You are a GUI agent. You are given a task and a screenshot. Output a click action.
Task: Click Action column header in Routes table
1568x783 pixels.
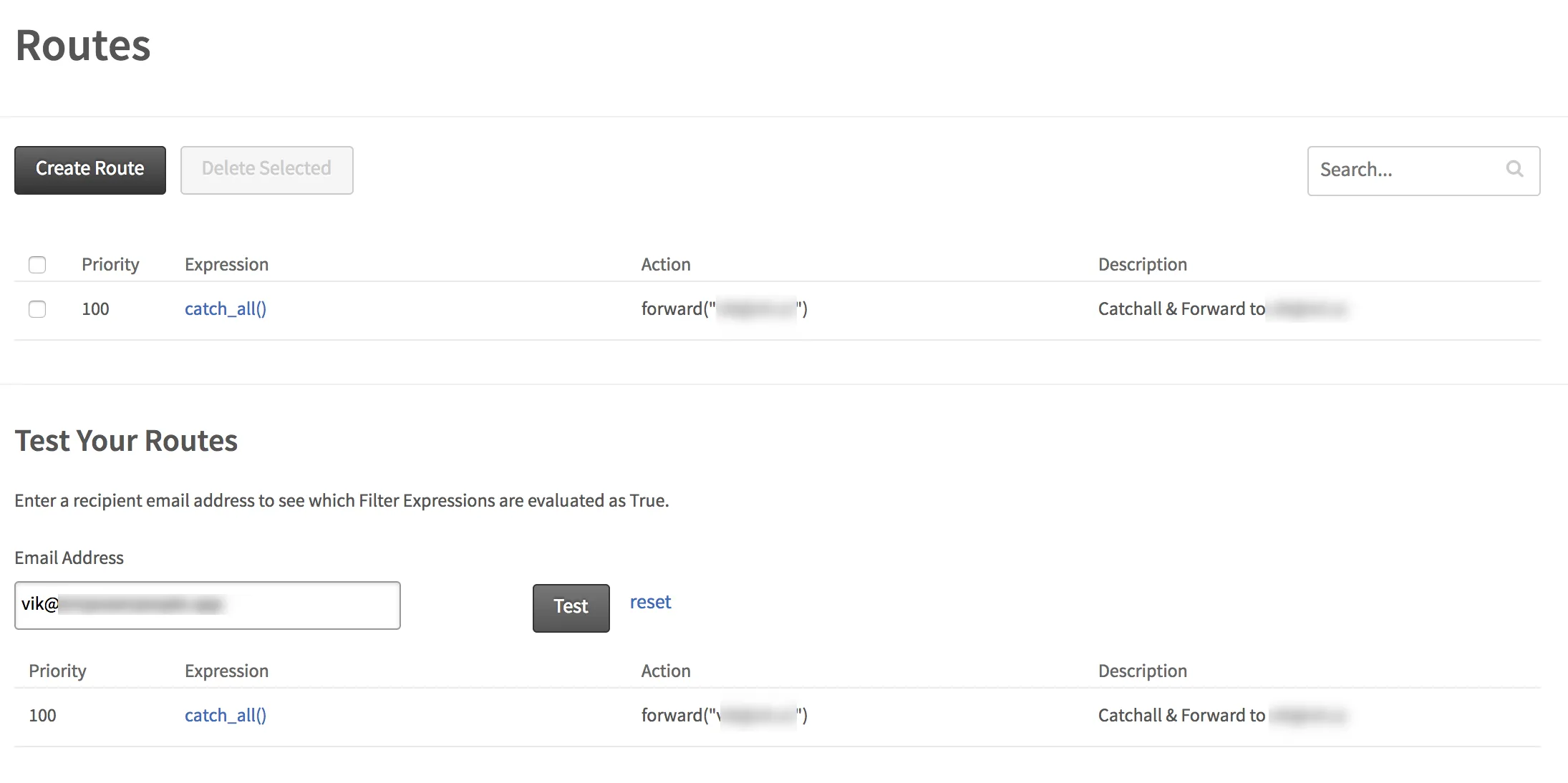[665, 265]
